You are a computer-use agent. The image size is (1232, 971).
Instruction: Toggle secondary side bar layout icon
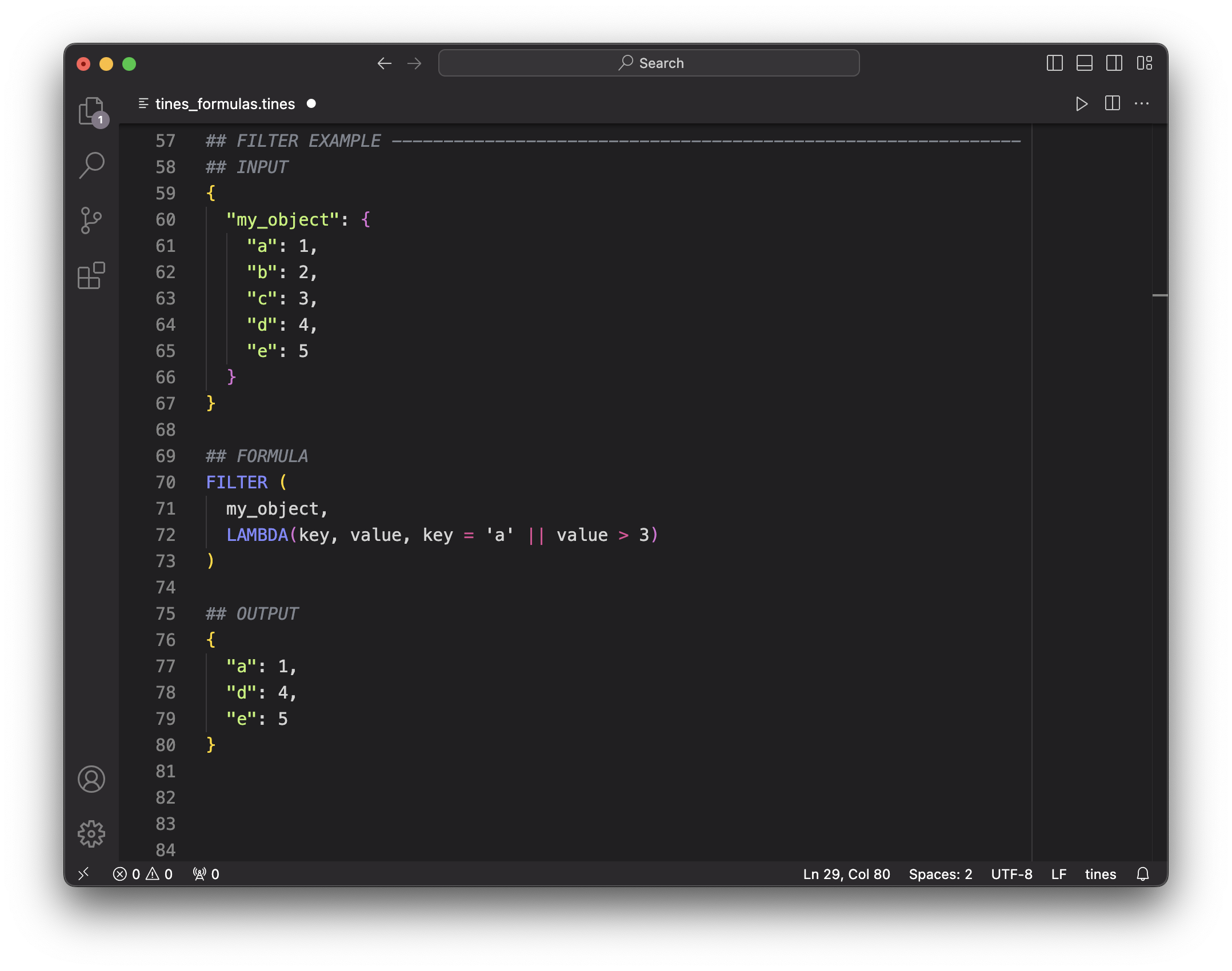(x=1114, y=63)
